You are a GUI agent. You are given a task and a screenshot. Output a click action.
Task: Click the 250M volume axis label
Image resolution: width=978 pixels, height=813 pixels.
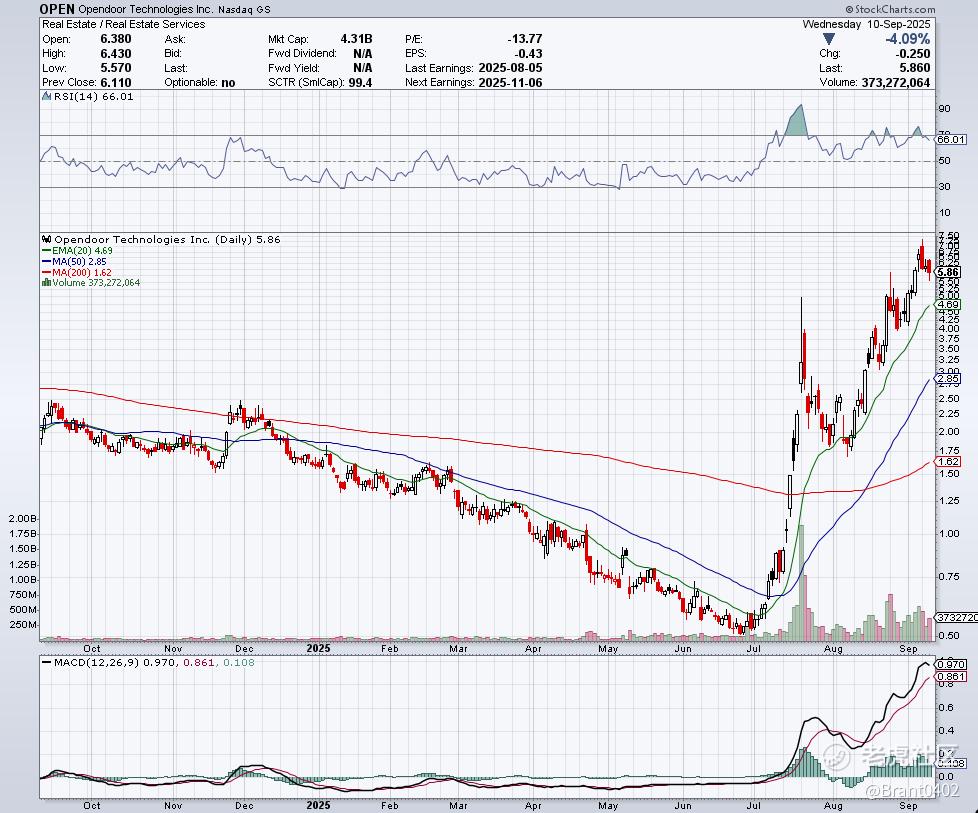[24, 625]
